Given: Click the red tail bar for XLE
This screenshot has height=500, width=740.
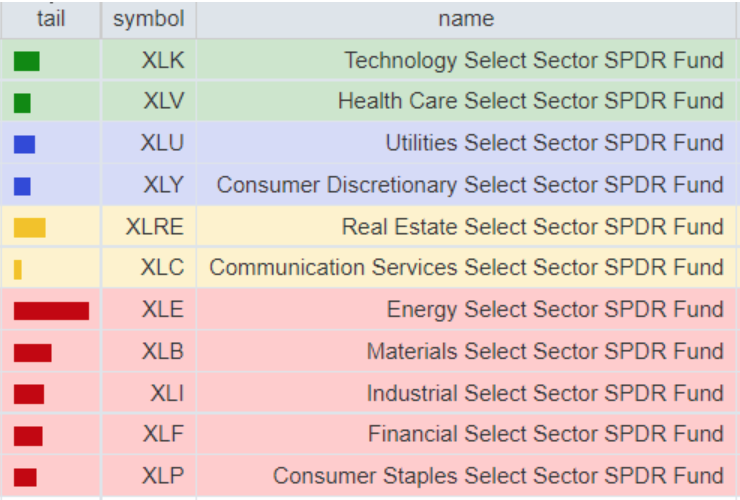Looking at the screenshot, I should coord(51,311).
